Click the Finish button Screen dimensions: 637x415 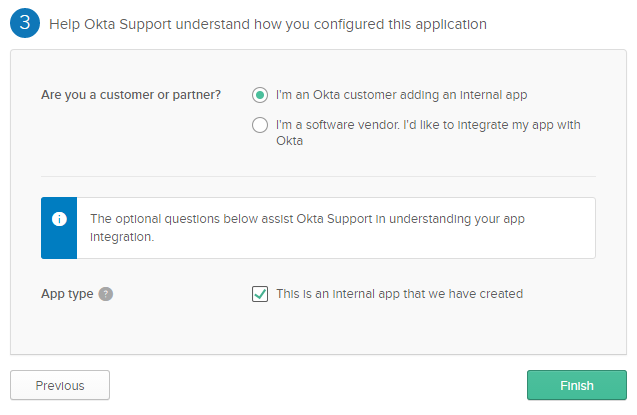click(x=576, y=385)
